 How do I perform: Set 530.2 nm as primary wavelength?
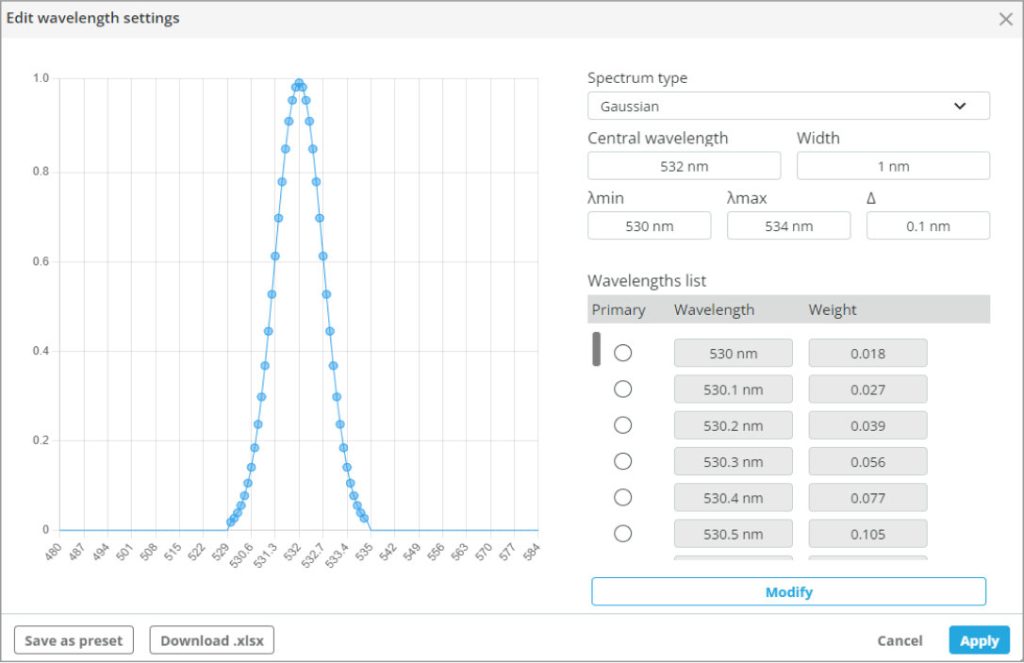click(x=623, y=425)
